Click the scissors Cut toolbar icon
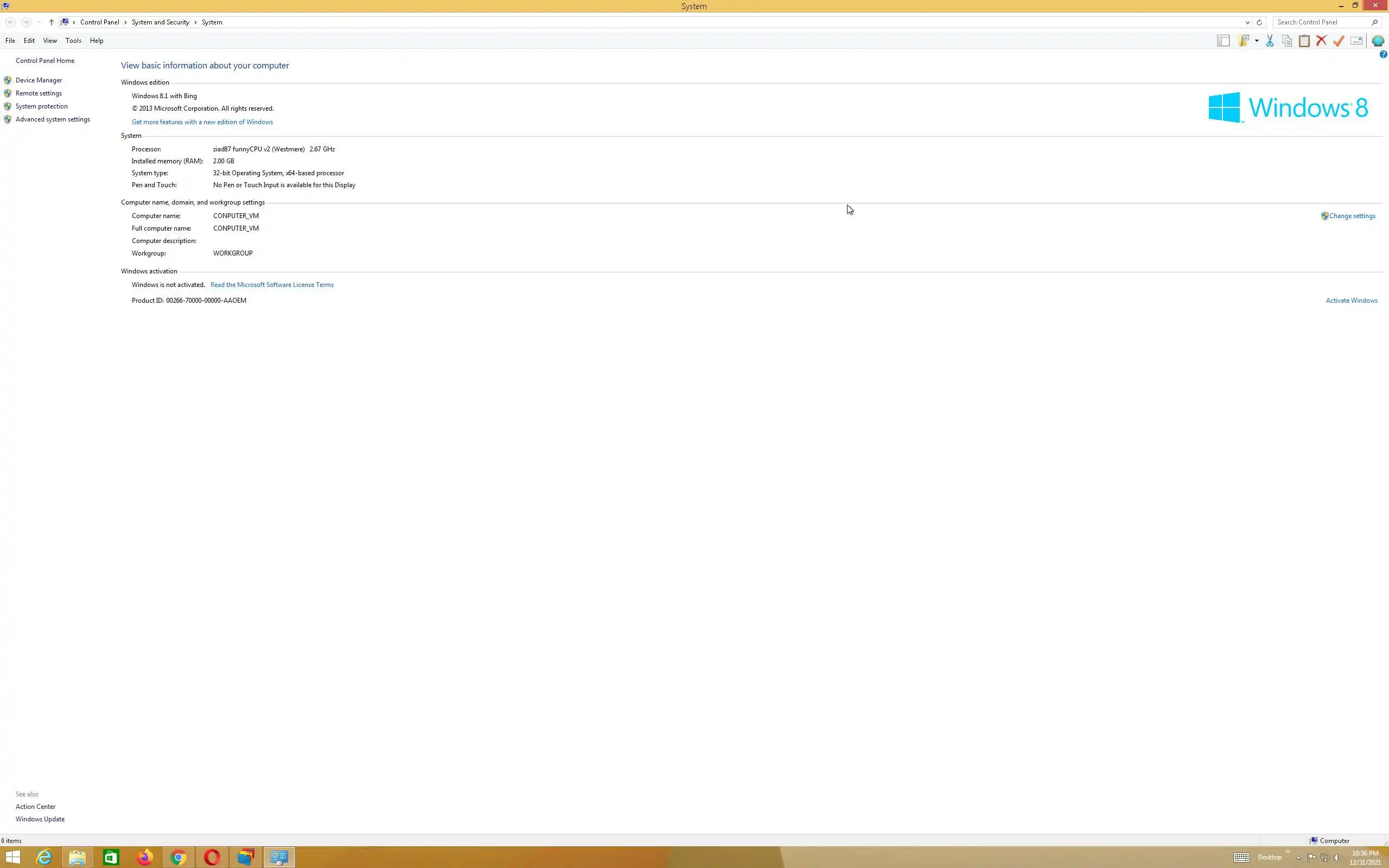This screenshot has width=1389, height=868. click(1270, 41)
